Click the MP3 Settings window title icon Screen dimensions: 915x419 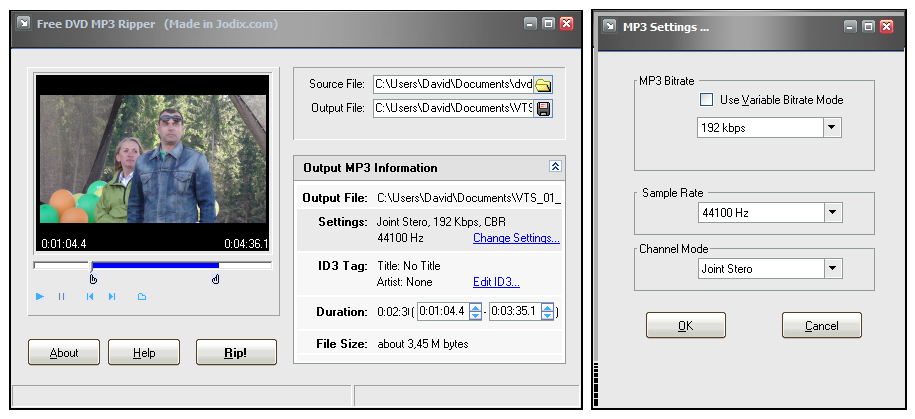pyautogui.click(x=610, y=27)
